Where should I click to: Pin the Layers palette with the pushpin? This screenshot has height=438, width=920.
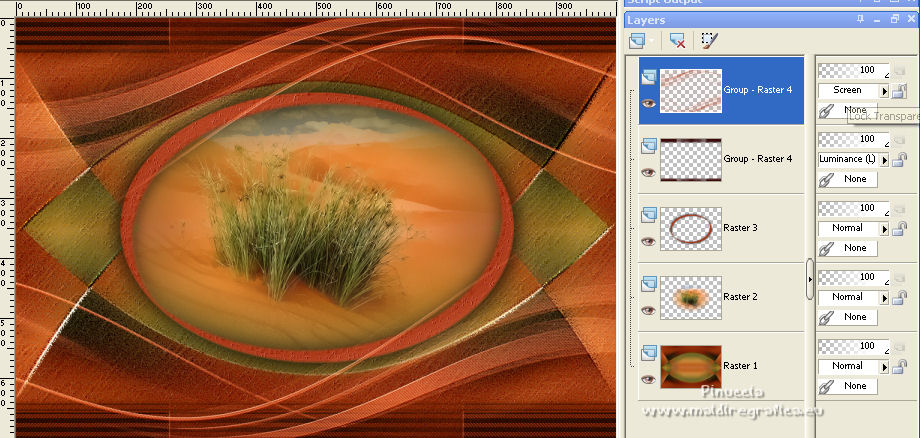pos(860,19)
